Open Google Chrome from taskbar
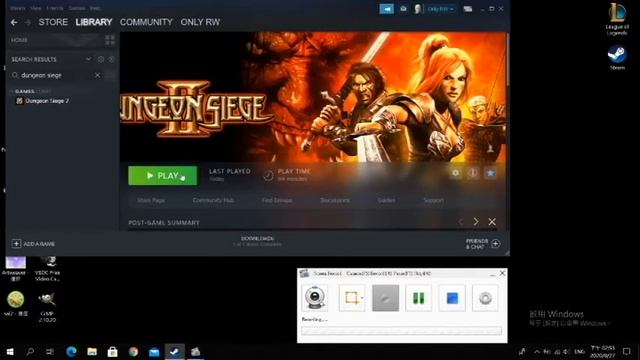The height and width of the screenshot is (360, 640). coord(133,351)
